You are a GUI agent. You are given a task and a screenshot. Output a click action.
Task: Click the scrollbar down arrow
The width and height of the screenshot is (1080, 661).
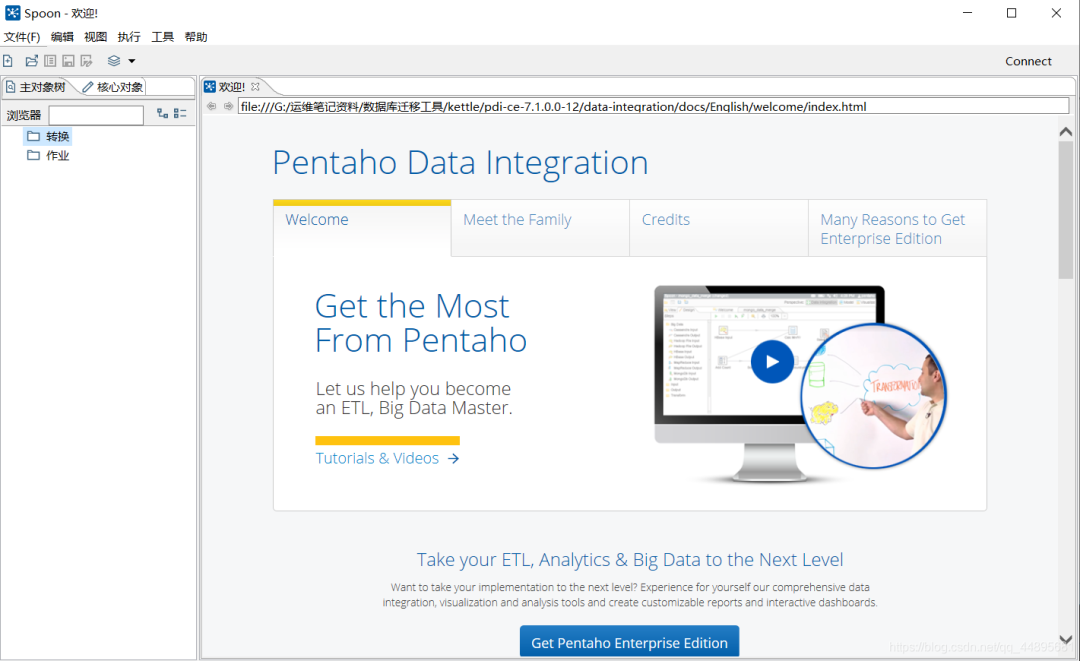(1066, 640)
